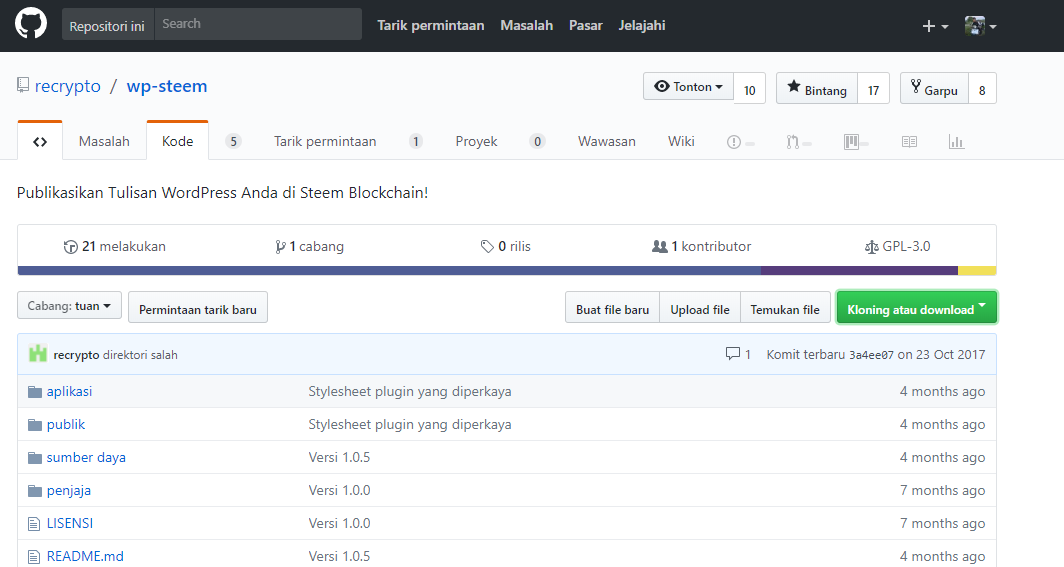
Task: Open Pasar in top navigation
Action: point(586,26)
